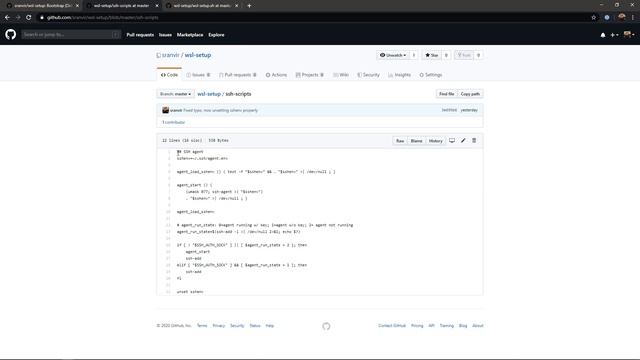This screenshot has width=640, height=360.
Task: Star the repository
Action: coord(431,55)
